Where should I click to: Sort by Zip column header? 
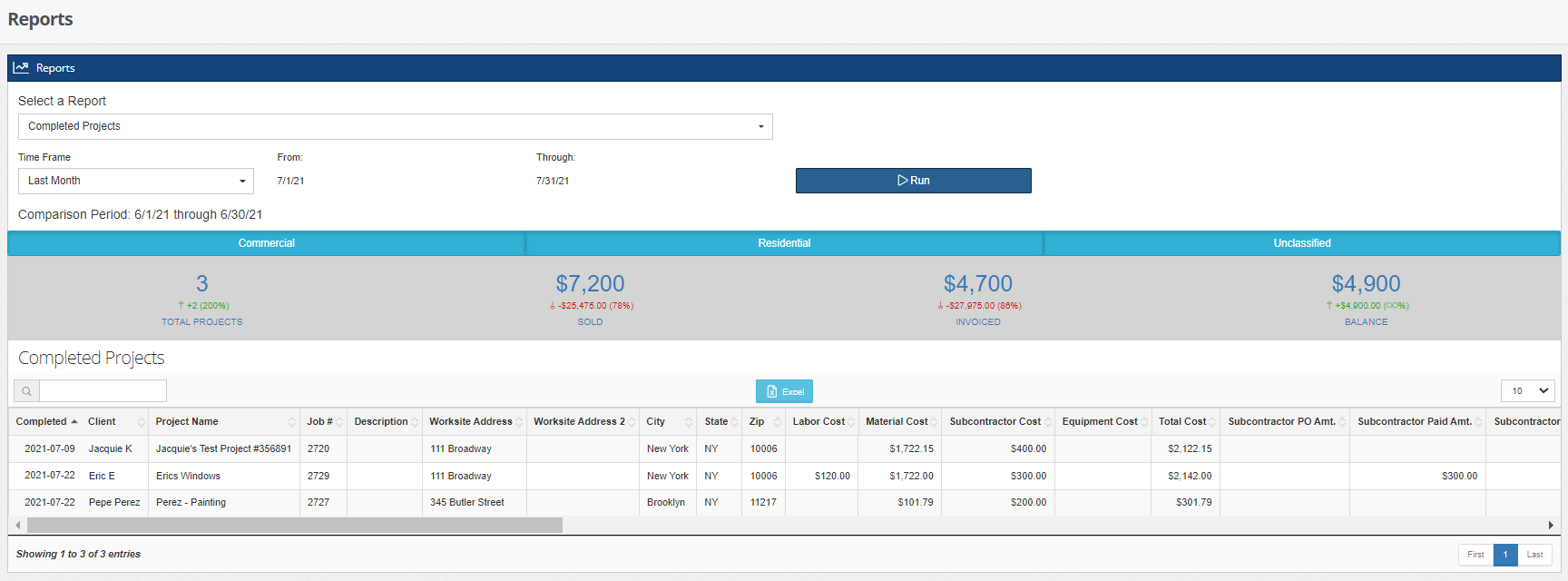point(756,422)
